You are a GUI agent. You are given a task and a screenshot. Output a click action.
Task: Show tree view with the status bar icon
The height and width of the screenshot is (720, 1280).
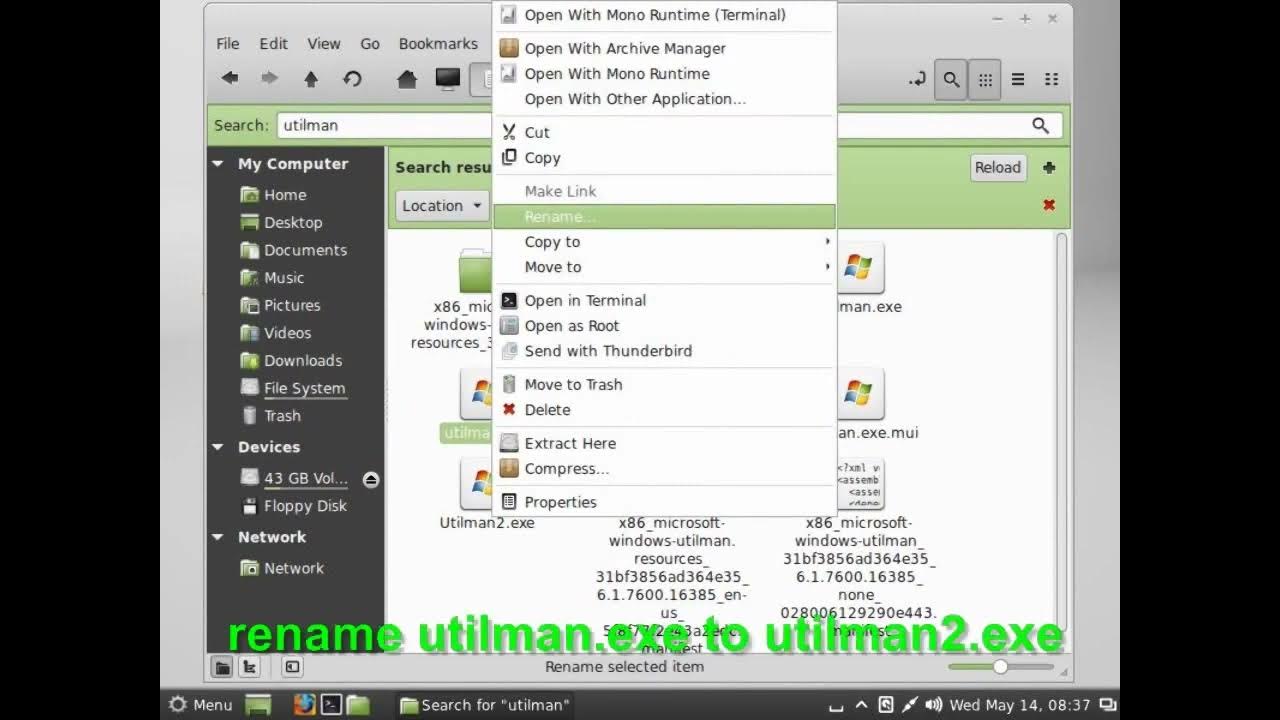(250, 666)
